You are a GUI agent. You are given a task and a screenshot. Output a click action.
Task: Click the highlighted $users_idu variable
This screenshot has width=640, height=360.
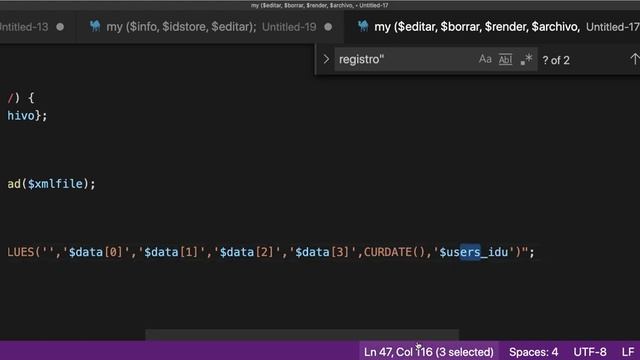pos(473,252)
